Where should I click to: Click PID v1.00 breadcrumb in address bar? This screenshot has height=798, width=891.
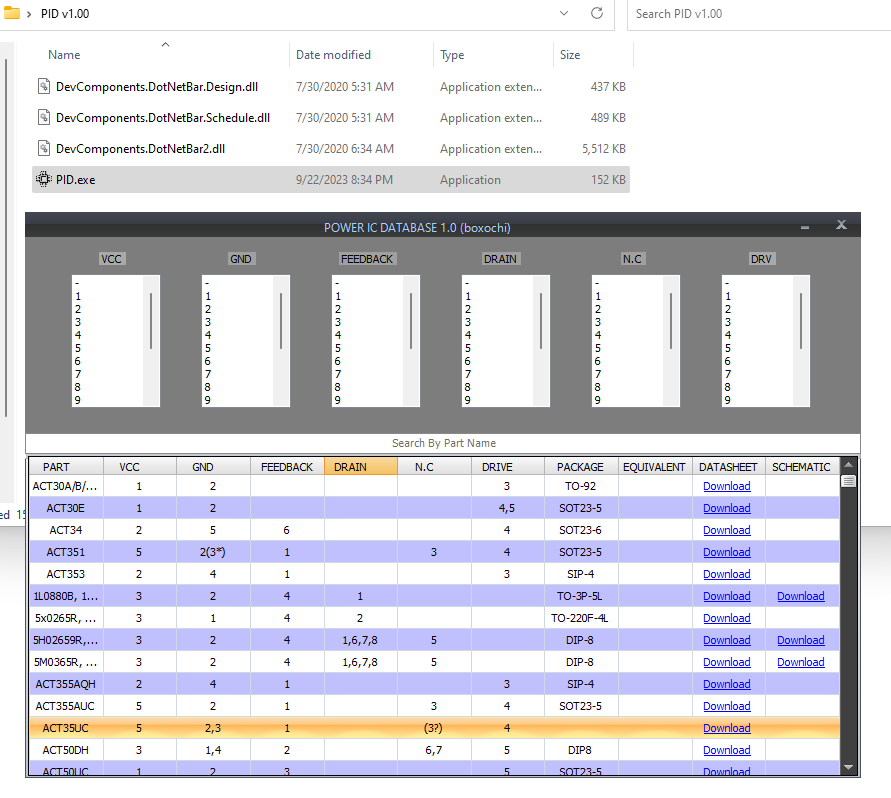65,14
